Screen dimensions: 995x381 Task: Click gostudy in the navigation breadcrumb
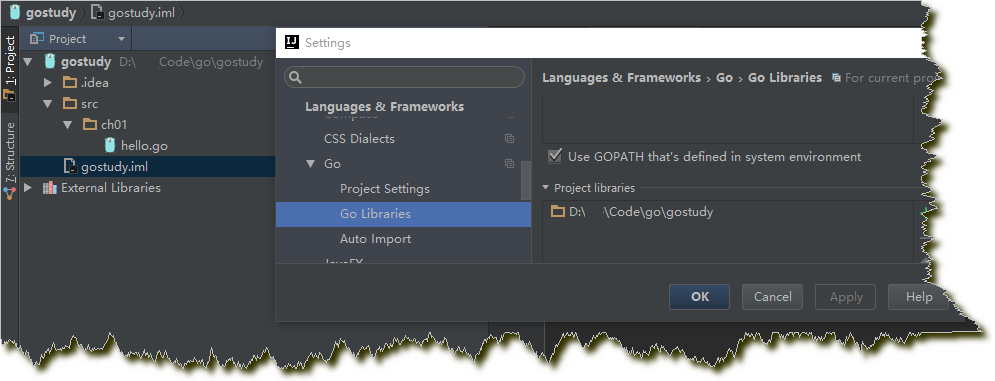[x=51, y=13]
